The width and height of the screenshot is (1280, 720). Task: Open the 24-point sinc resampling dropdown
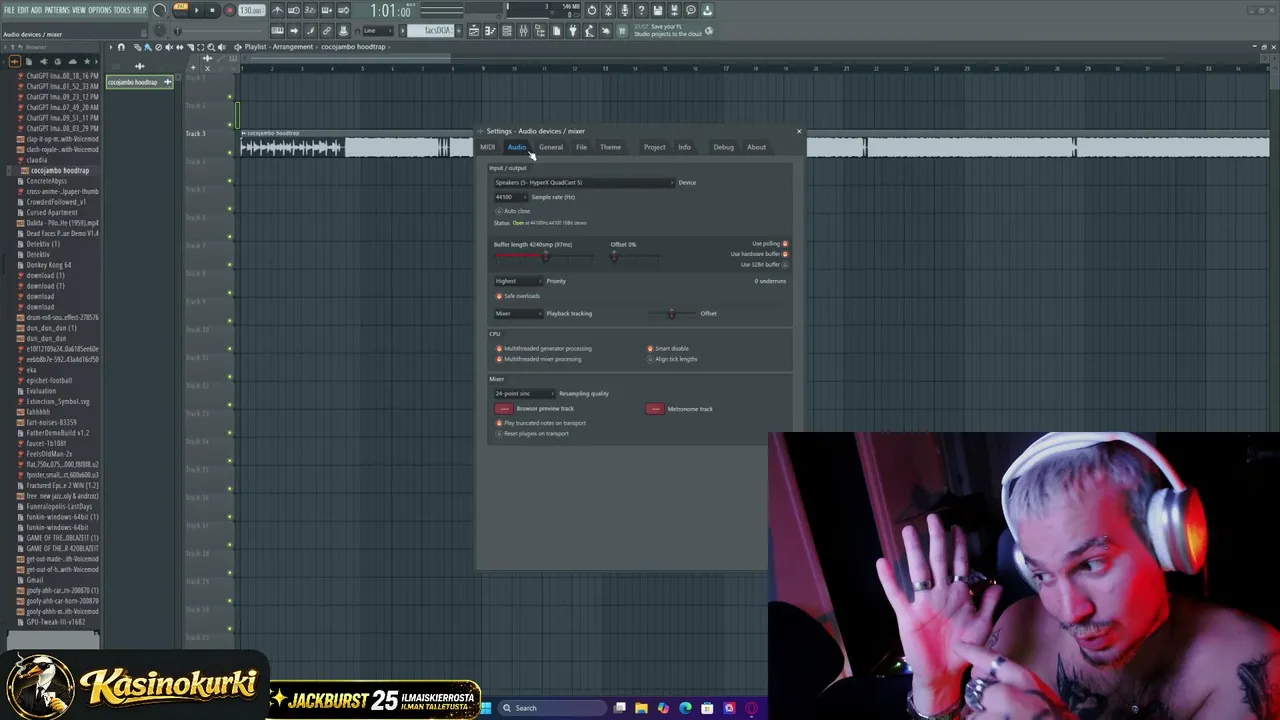(x=524, y=393)
